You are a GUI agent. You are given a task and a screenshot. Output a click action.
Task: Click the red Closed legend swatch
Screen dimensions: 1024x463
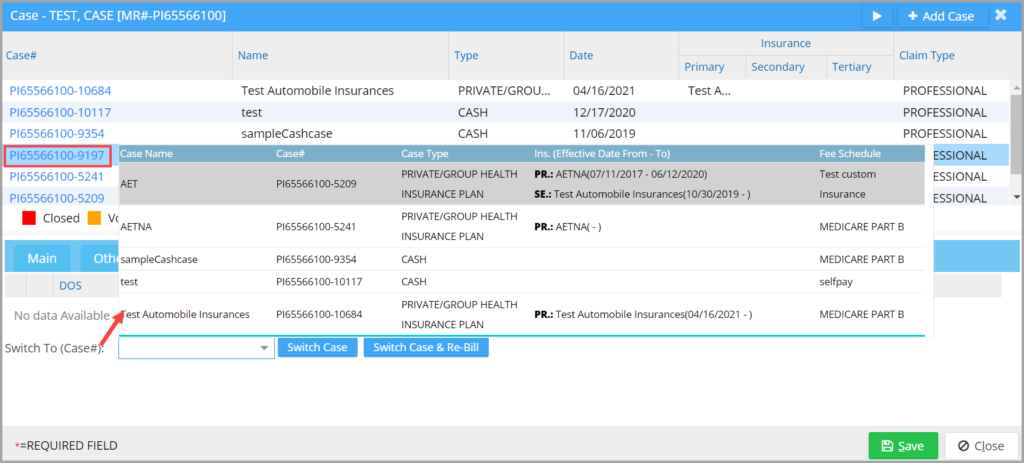29,218
